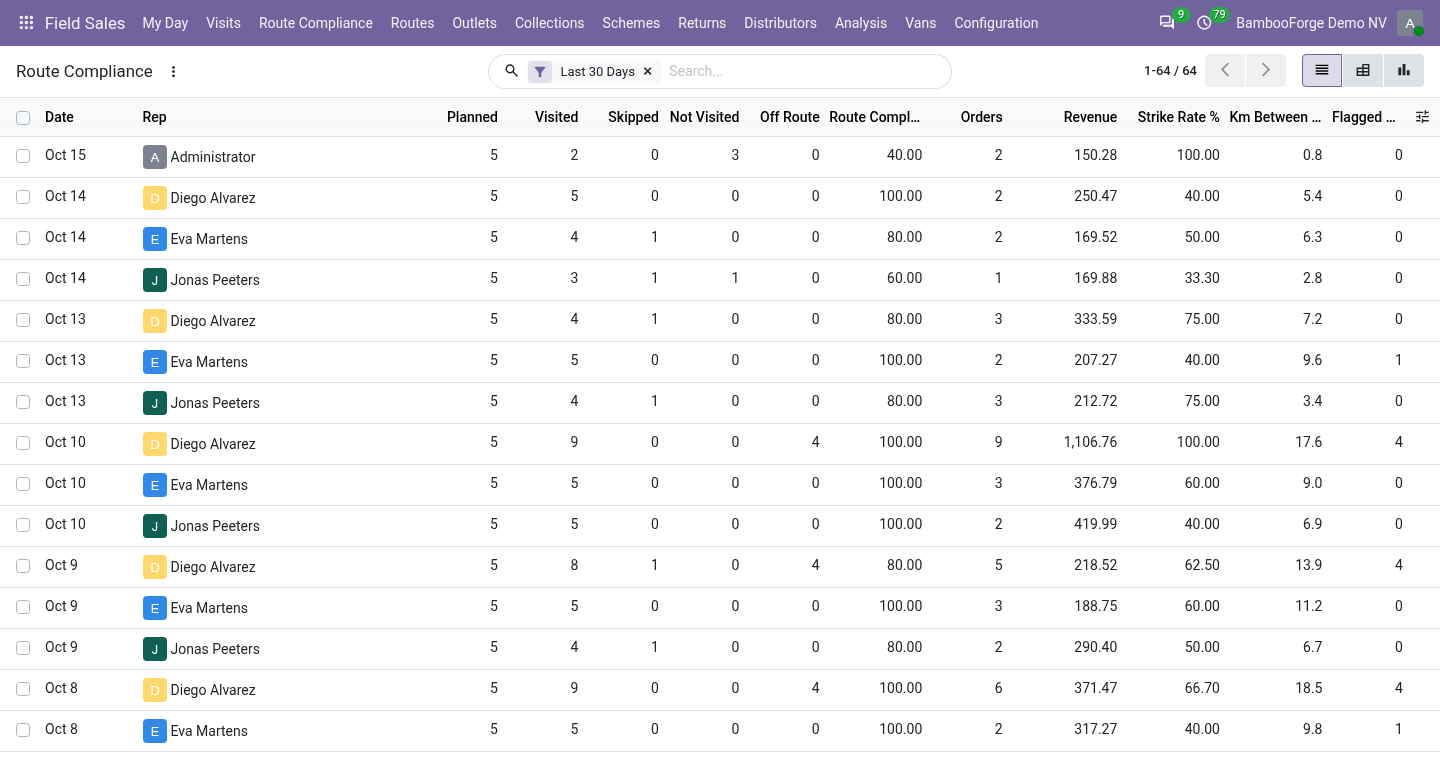Screen dimensions: 1440x760
Task: Open the Analysis menu
Action: [861, 23]
